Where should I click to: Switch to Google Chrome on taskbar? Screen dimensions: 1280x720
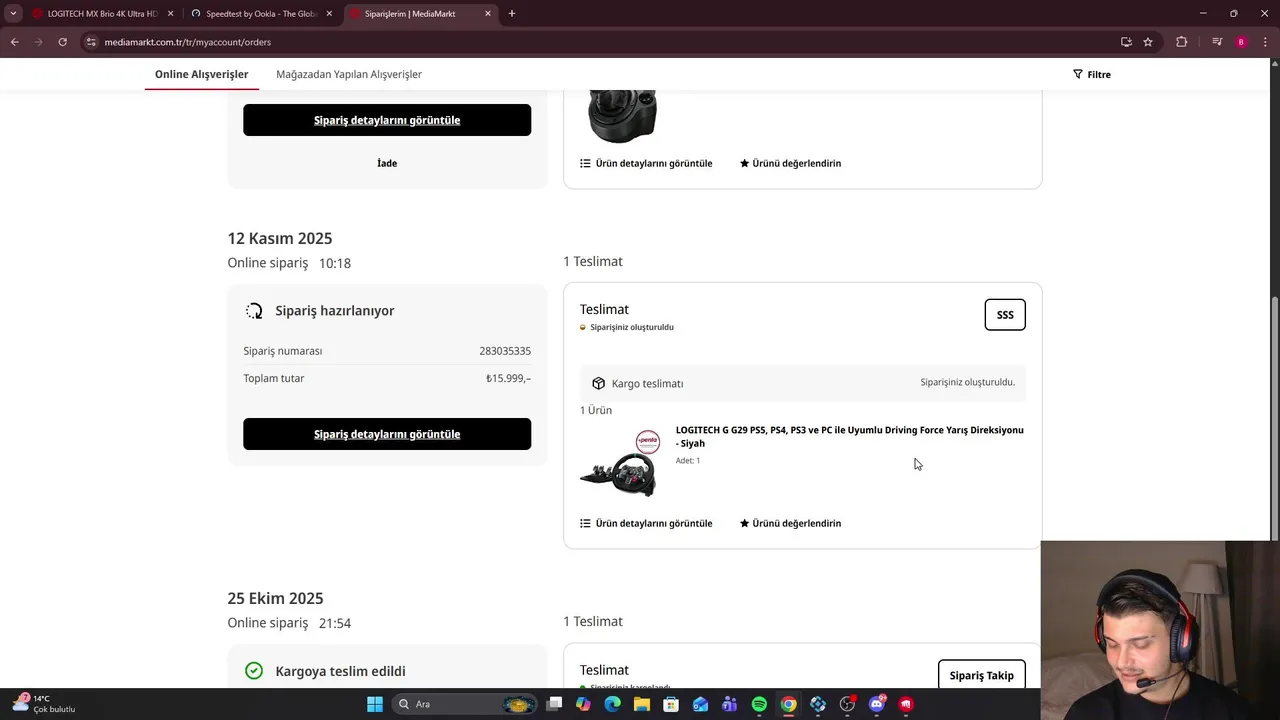[789, 704]
